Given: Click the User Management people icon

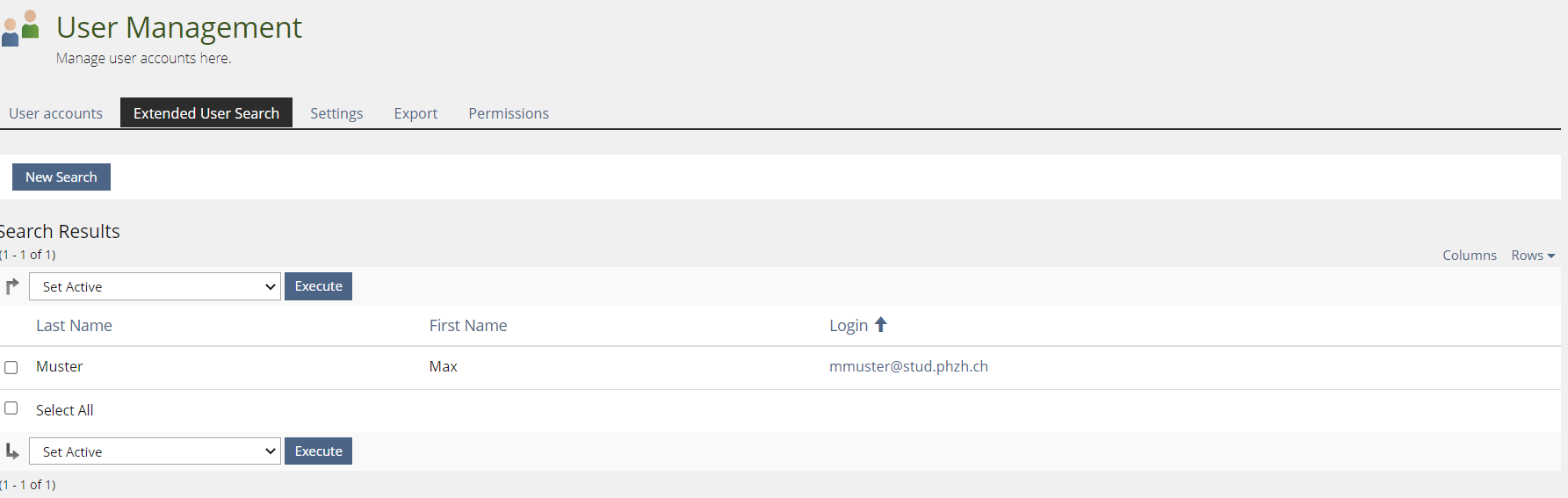Looking at the screenshot, I should [20, 28].
